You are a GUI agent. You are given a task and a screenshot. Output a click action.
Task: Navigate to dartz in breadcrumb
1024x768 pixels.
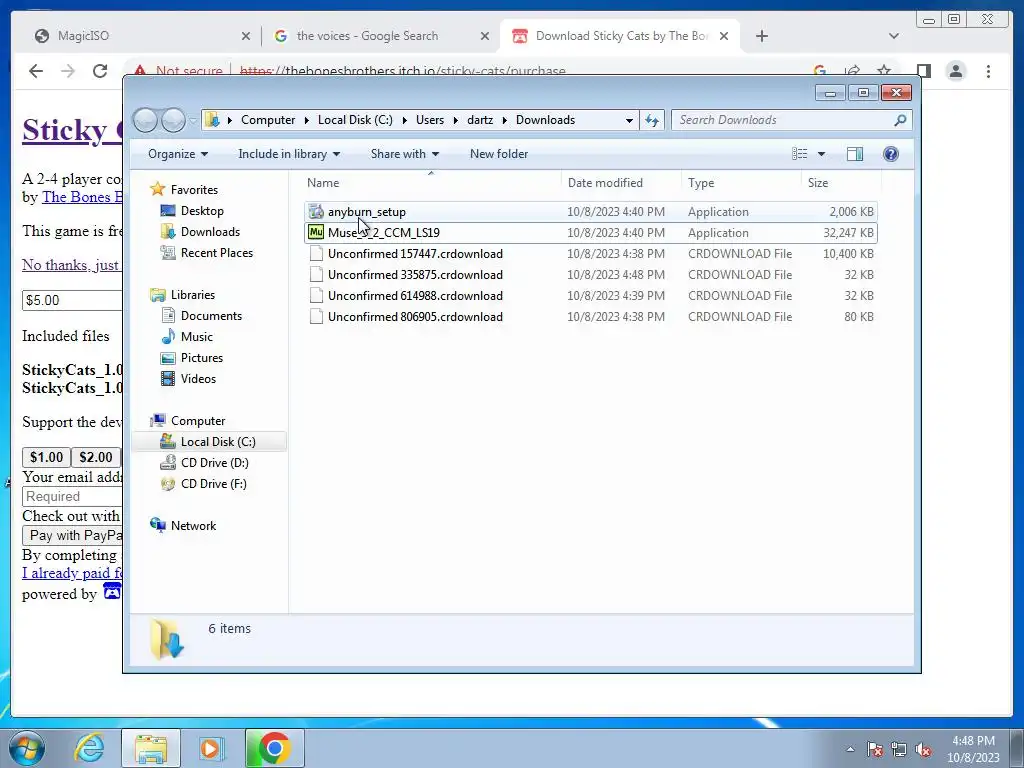tap(480, 120)
